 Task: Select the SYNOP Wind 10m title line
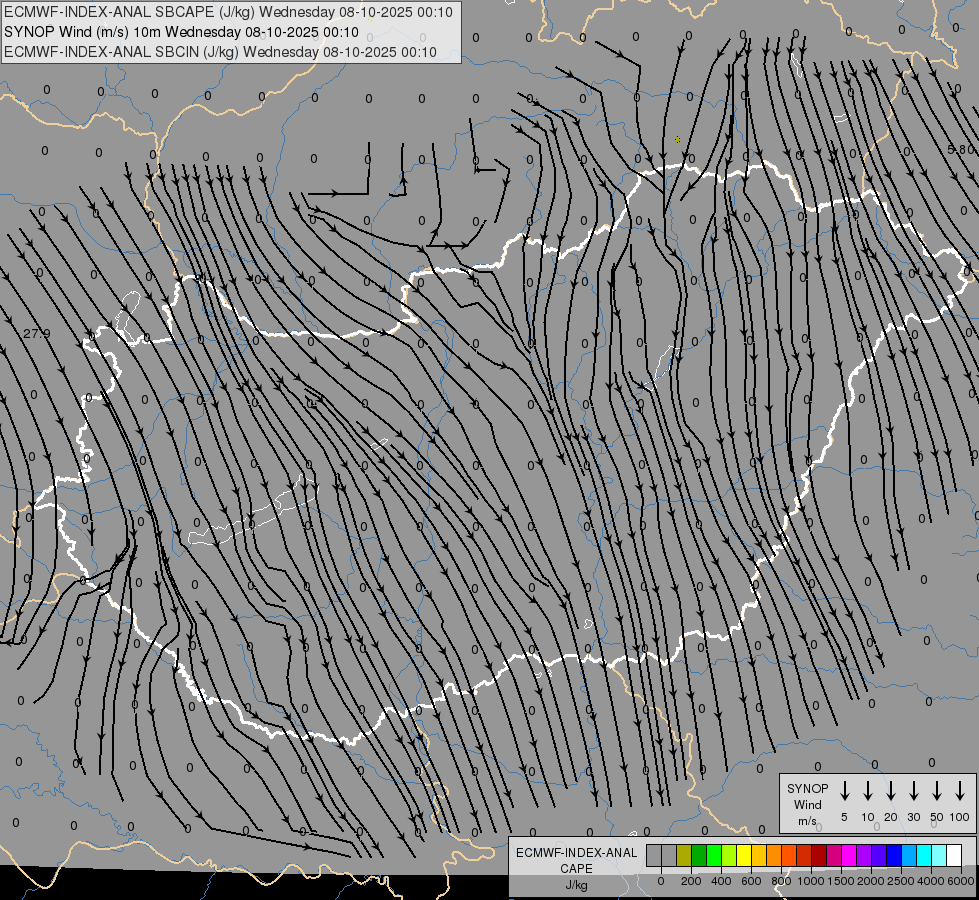click(x=181, y=32)
